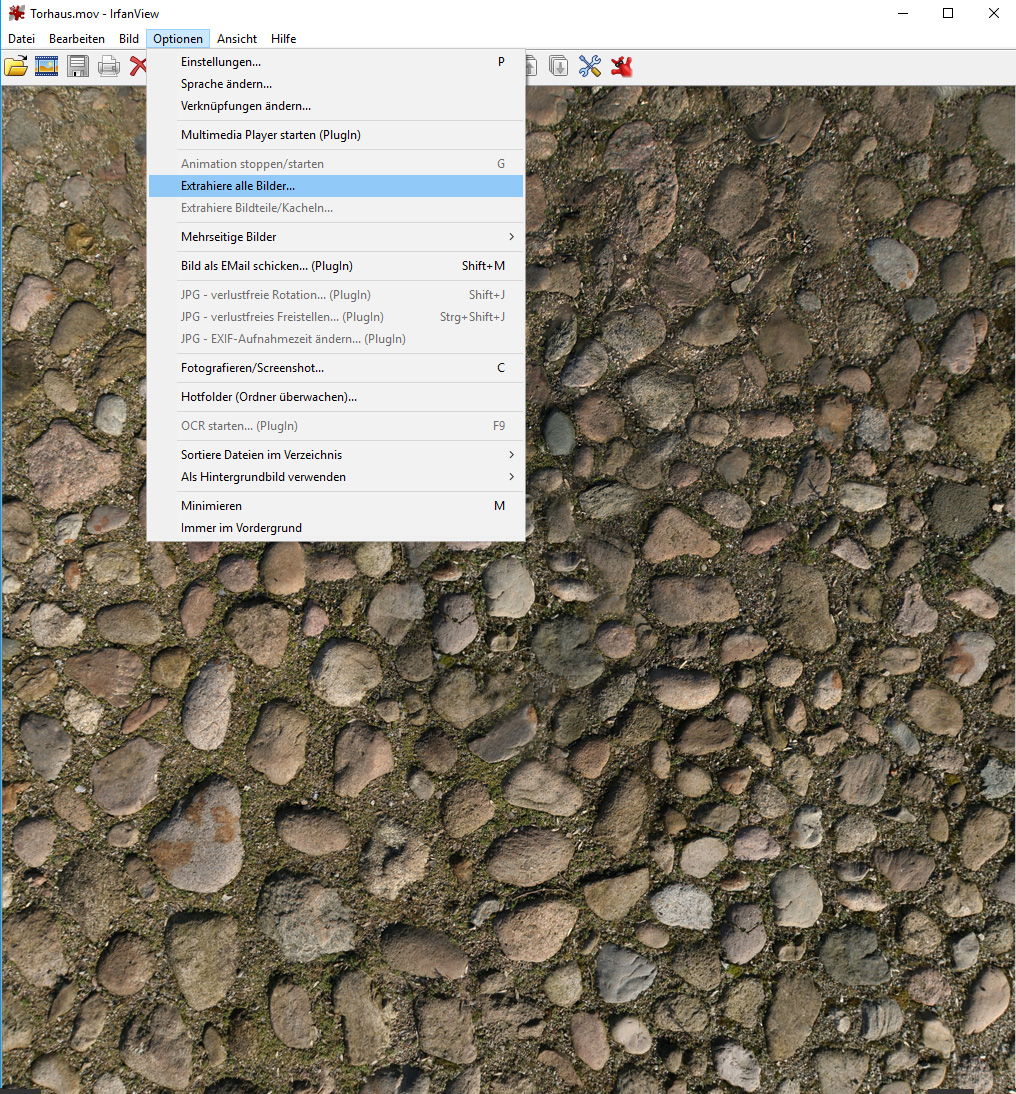This screenshot has height=1094, width=1016.
Task: Open the Hilfe menu
Action: coord(283,39)
